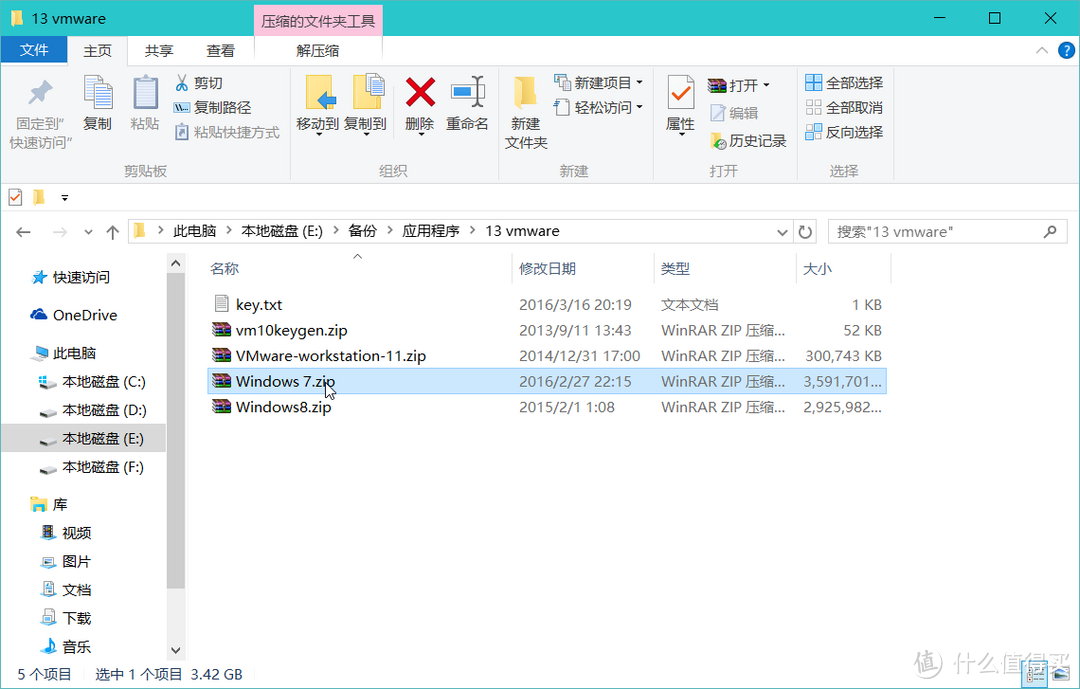The image size is (1080, 689).
Task: Open the Extract ribbon tab
Action: click(318, 50)
